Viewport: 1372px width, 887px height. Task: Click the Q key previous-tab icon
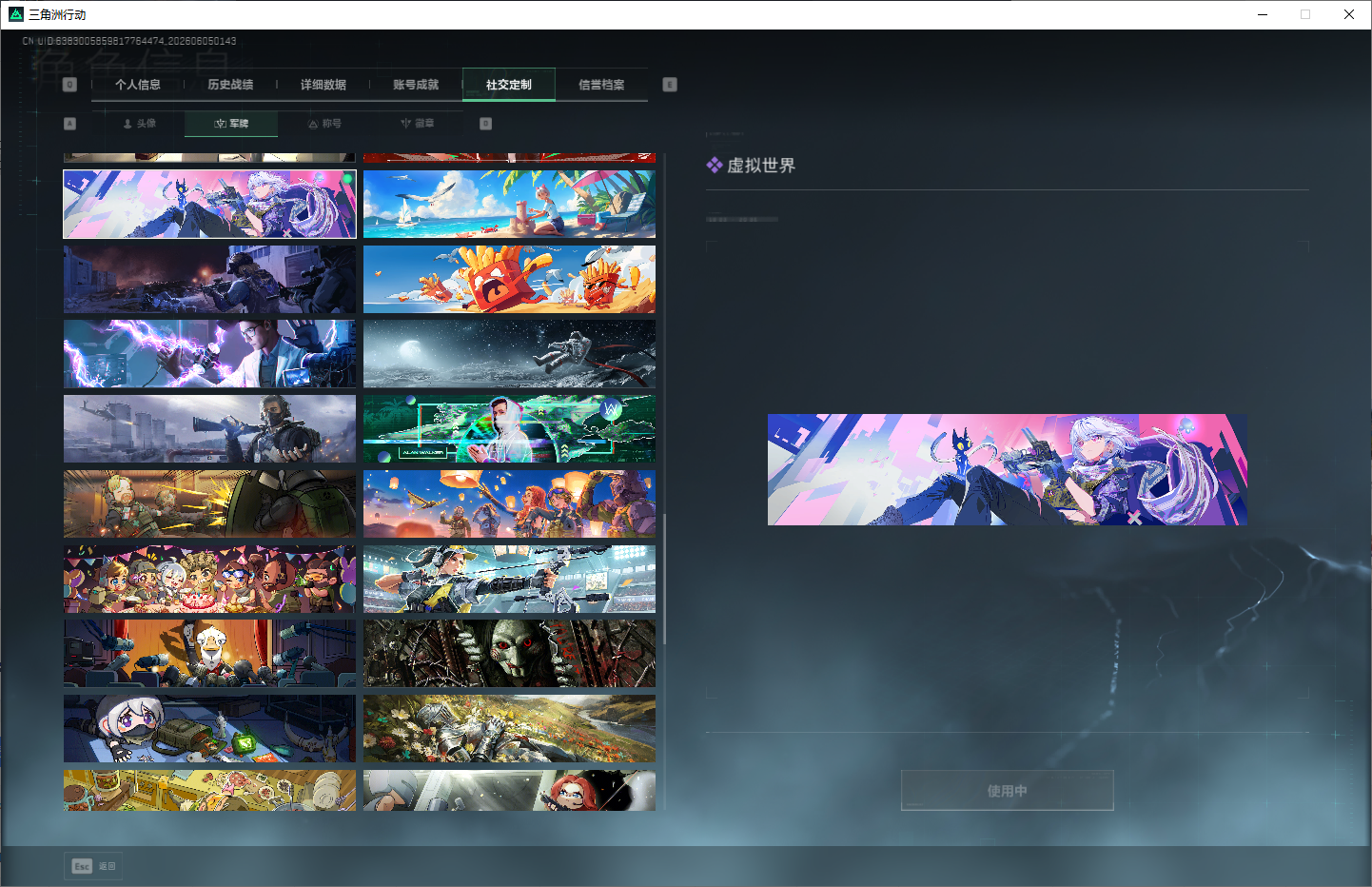click(69, 85)
